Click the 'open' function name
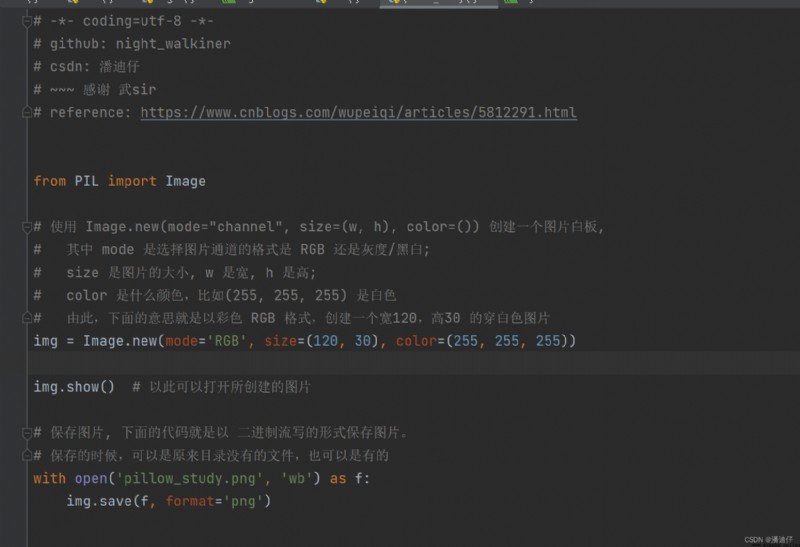 pyautogui.click(x=91, y=479)
